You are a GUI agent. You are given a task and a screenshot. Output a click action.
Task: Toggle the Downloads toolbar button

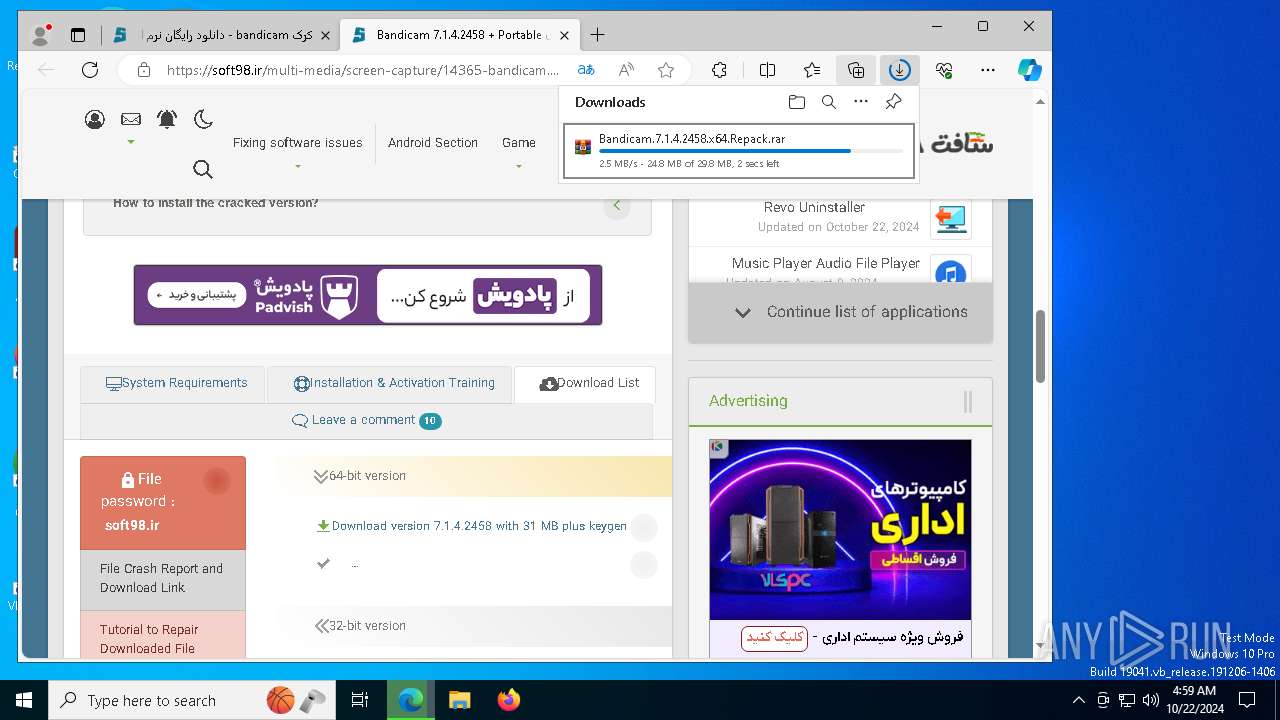tap(900, 70)
